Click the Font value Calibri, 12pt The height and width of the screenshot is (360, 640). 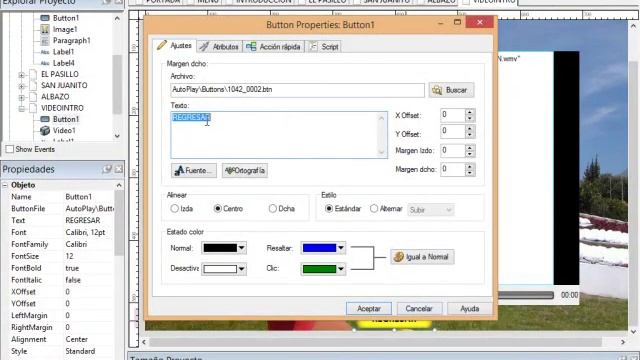coord(85,232)
